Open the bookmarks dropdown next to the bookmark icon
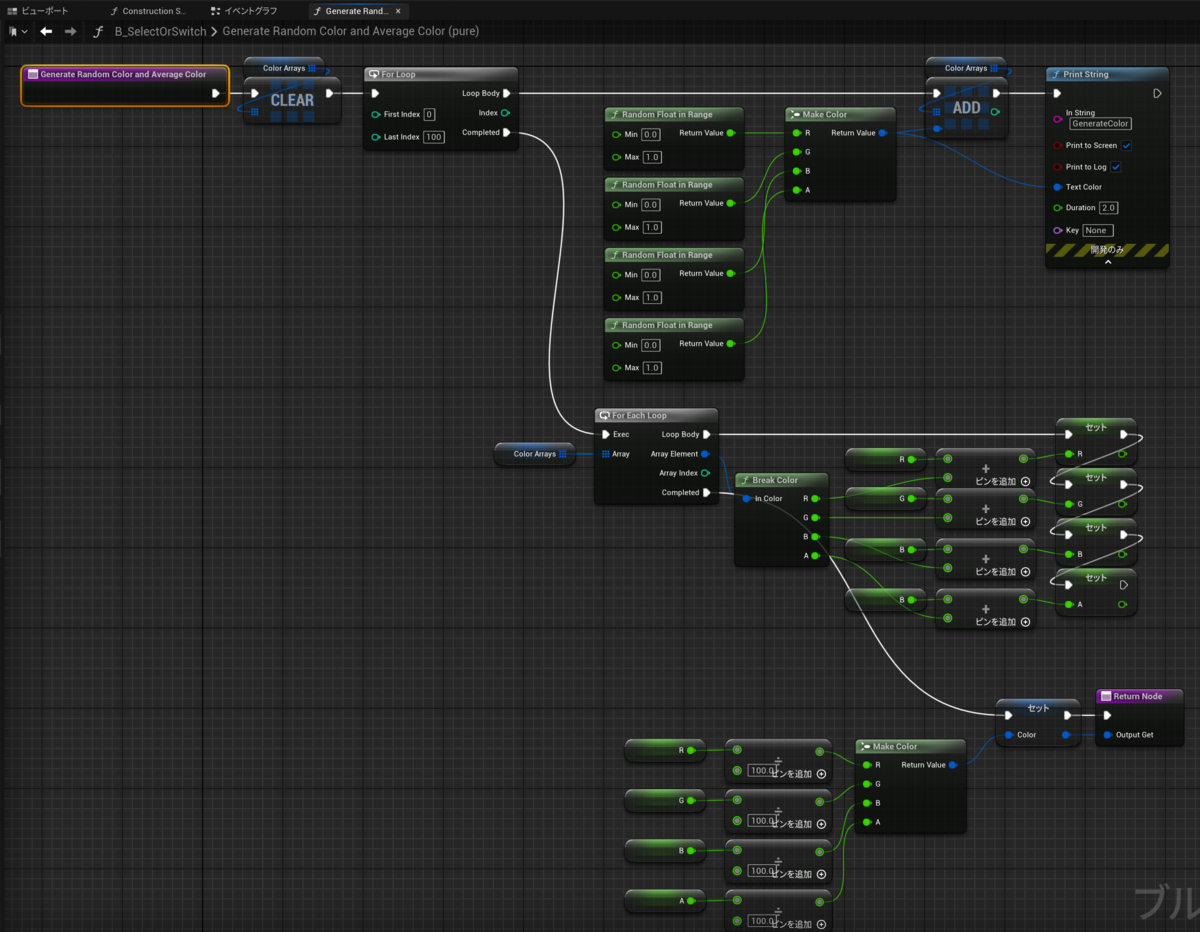 click(26, 31)
